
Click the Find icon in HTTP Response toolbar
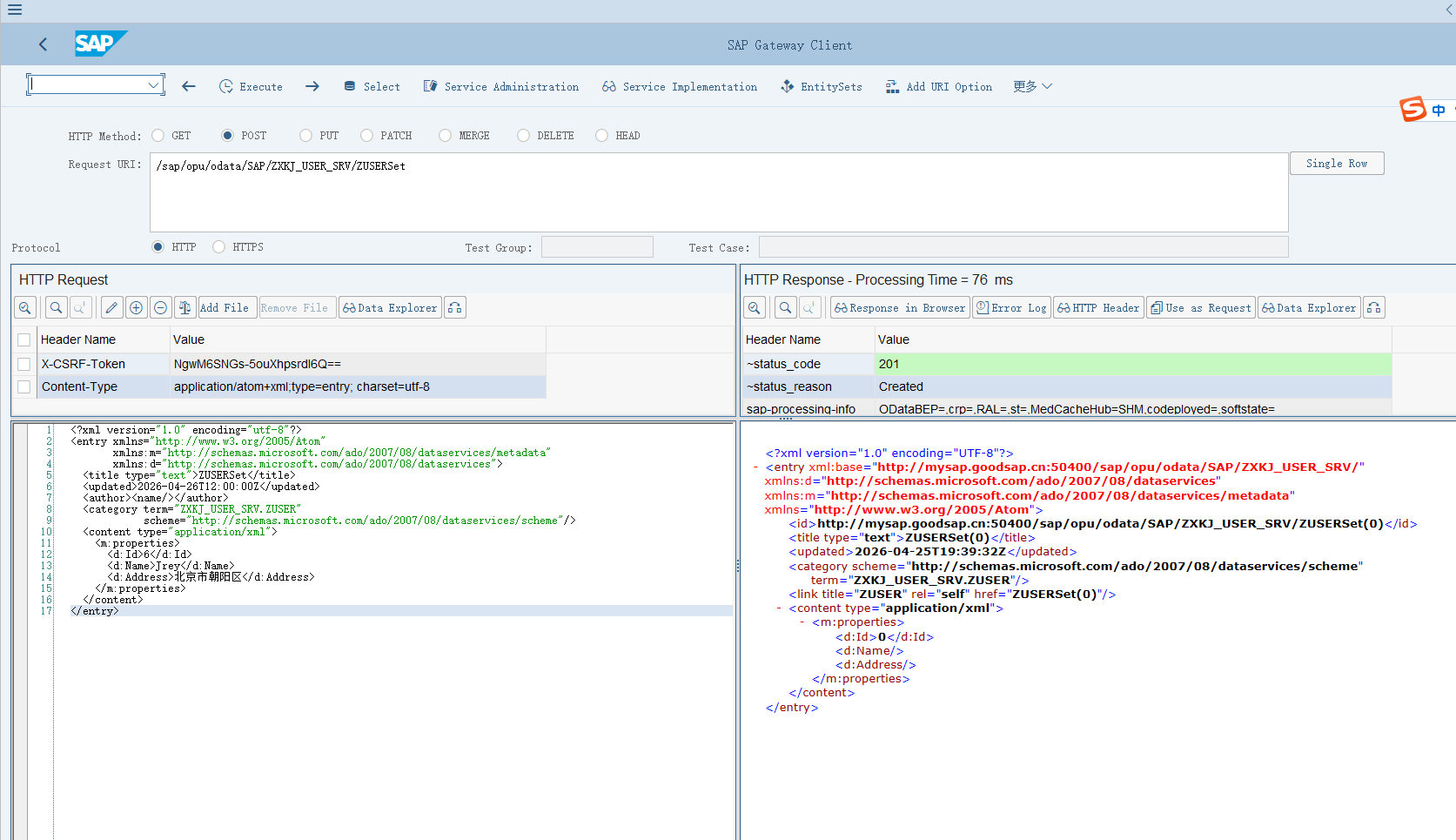[x=786, y=307]
